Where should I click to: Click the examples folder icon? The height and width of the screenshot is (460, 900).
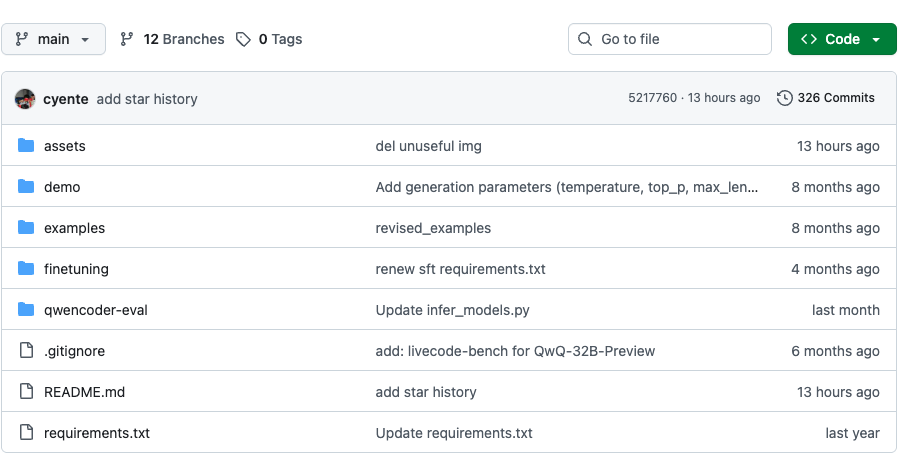coord(26,227)
